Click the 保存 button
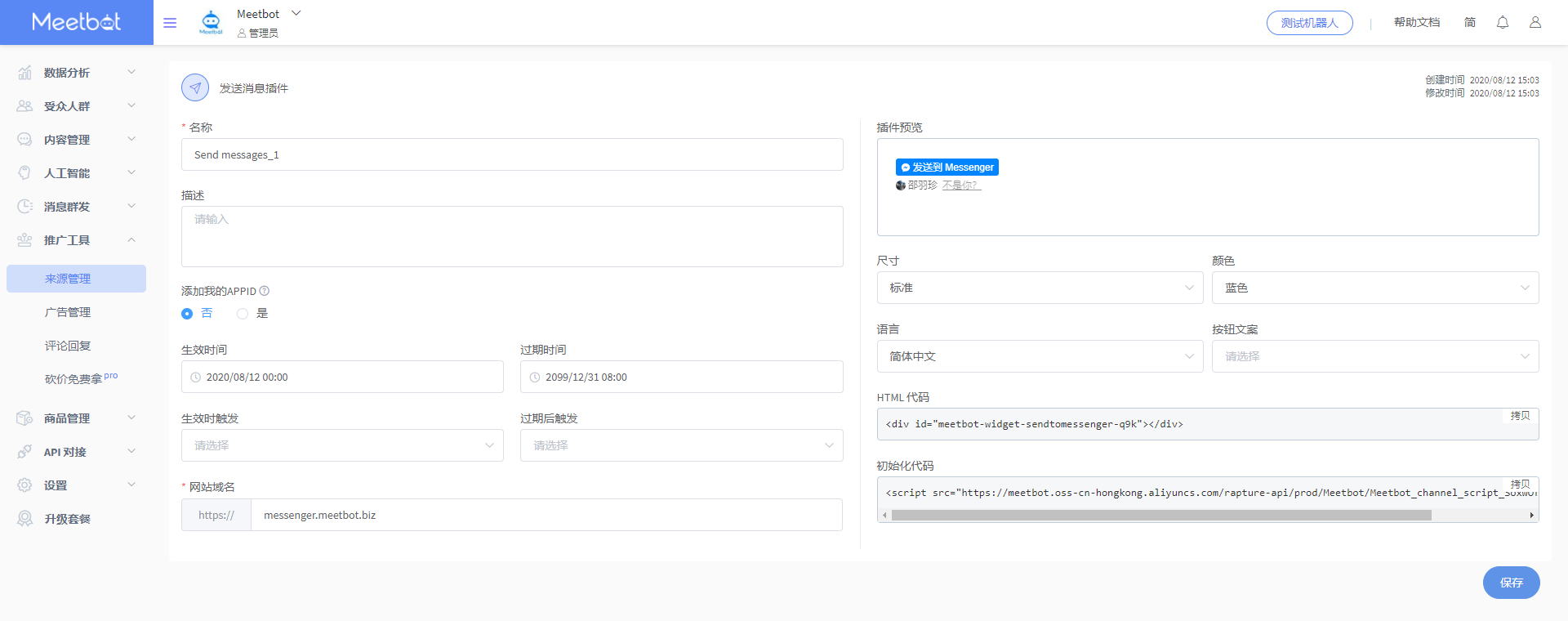This screenshot has width=1568, height=621. pyautogui.click(x=1511, y=583)
